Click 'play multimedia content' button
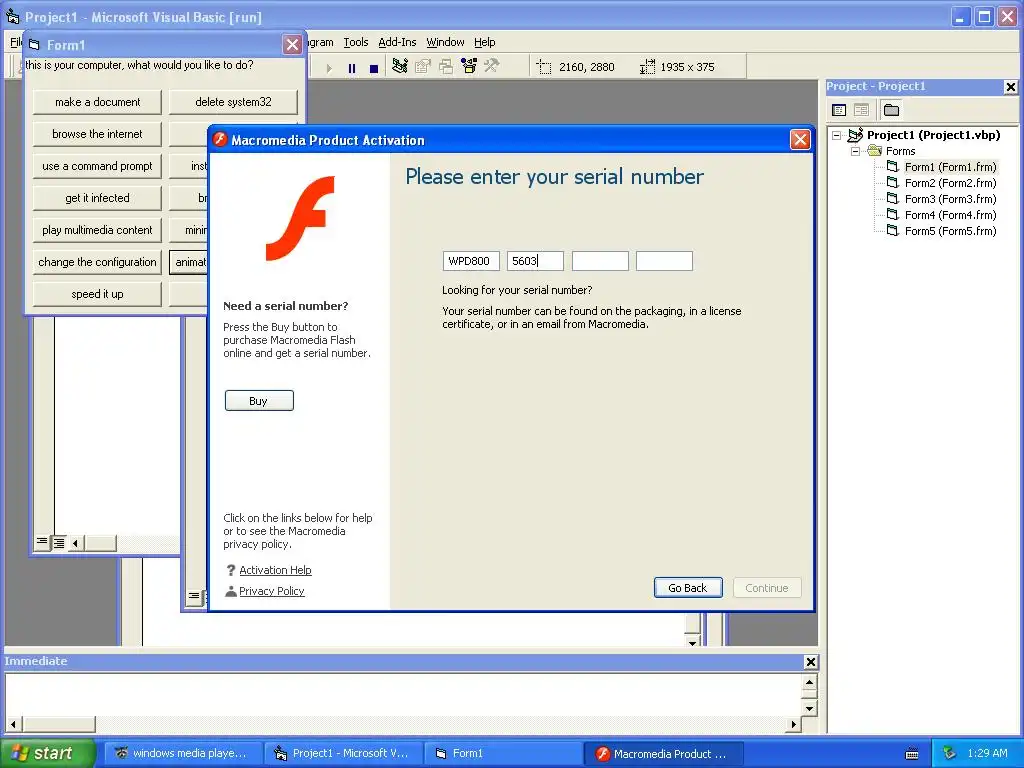Screen dimensions: 1024x768 click(x=97, y=230)
